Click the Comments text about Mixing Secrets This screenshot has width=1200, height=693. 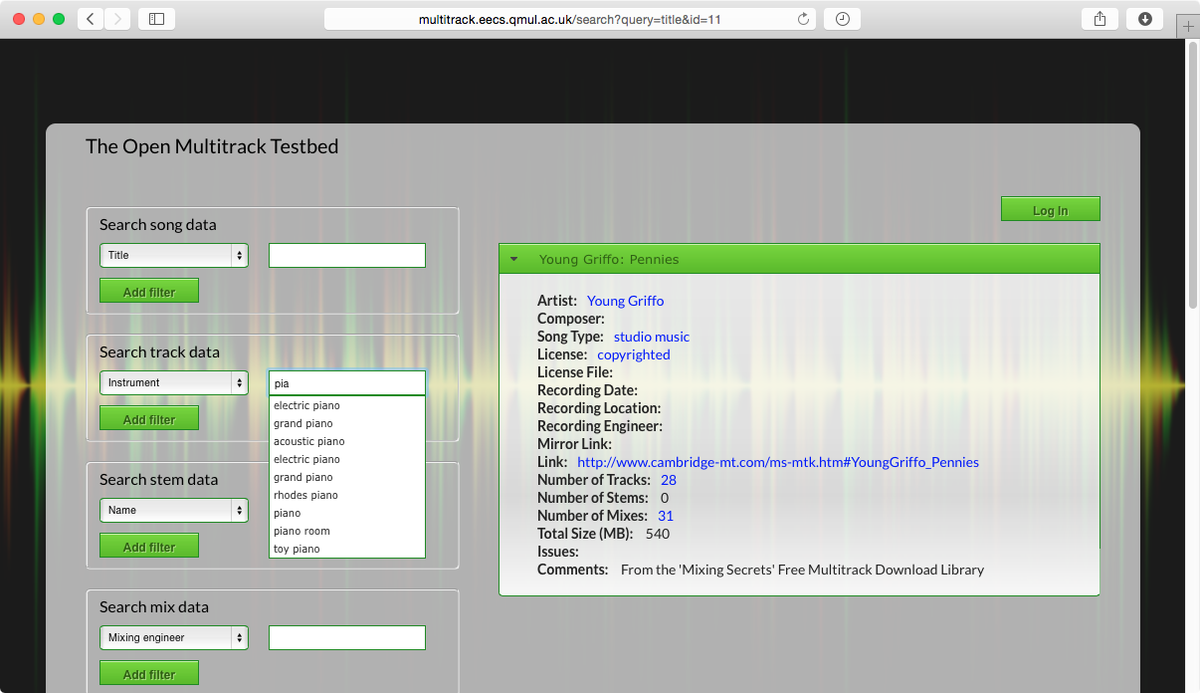[802, 570]
